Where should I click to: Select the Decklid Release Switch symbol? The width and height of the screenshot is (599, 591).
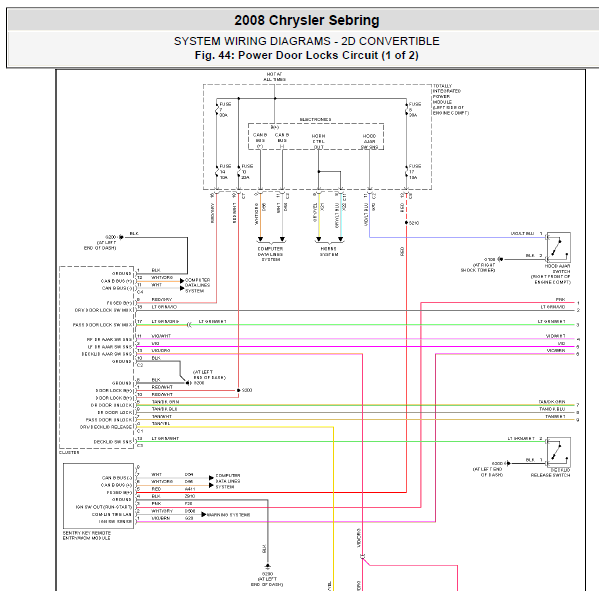(559, 452)
